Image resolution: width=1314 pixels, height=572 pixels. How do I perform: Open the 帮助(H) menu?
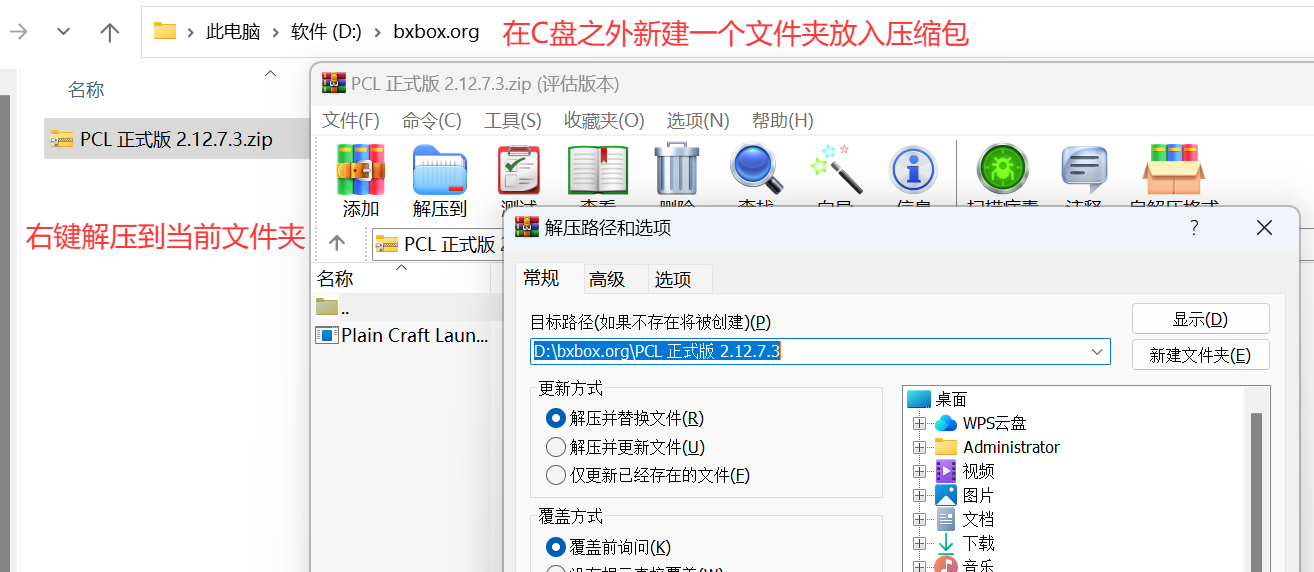(x=782, y=120)
